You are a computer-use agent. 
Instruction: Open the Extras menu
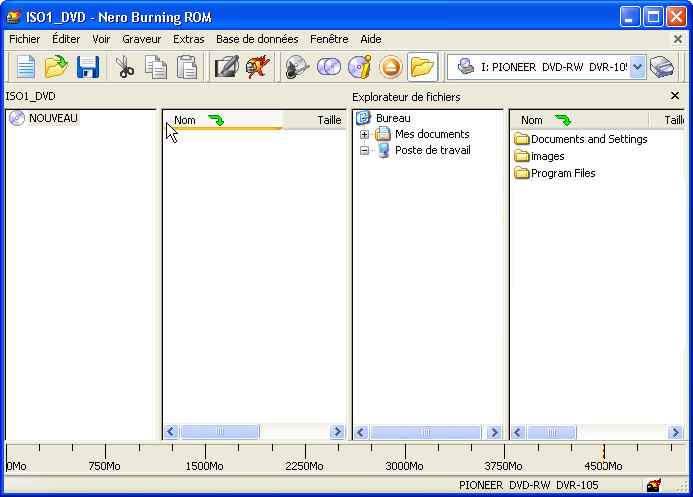pos(189,39)
